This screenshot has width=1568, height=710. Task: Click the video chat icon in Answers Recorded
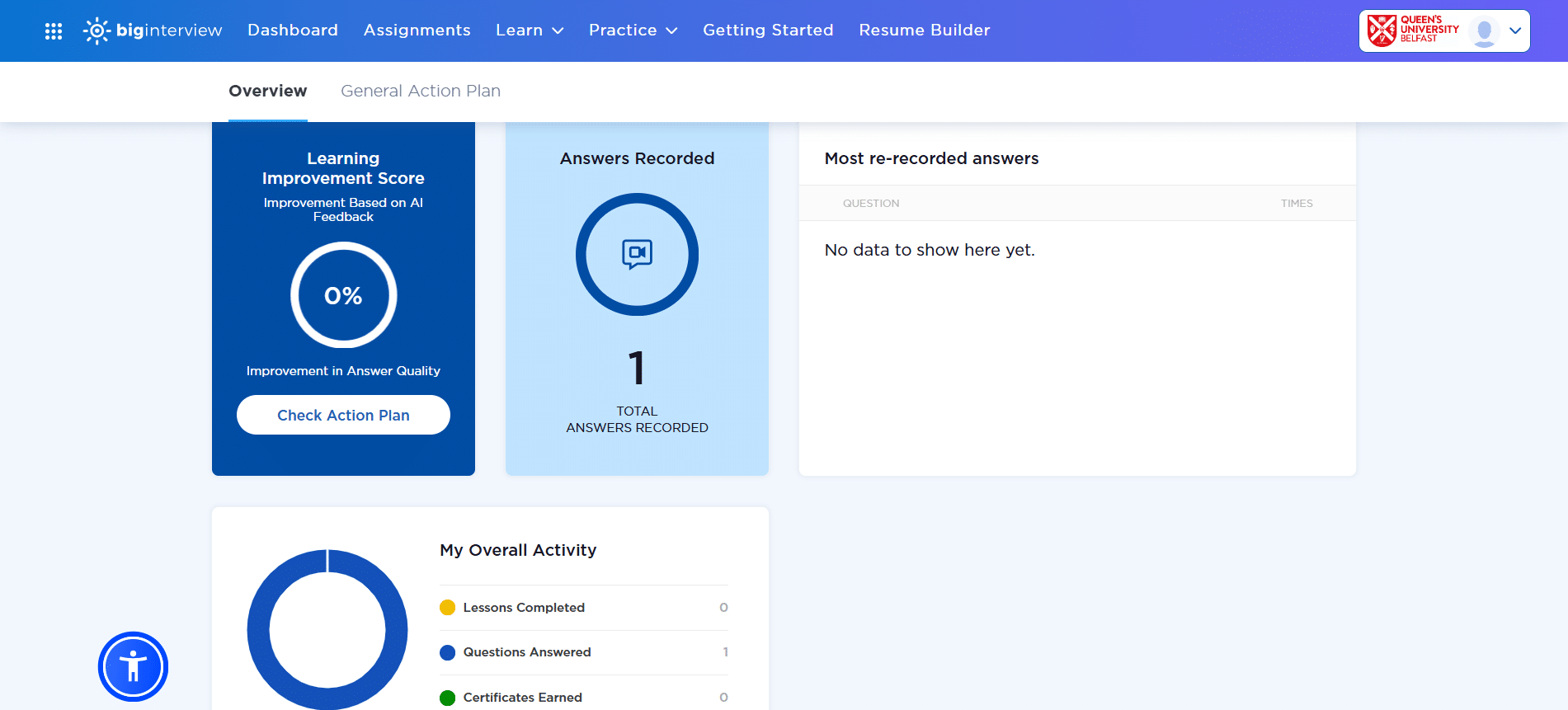637,254
